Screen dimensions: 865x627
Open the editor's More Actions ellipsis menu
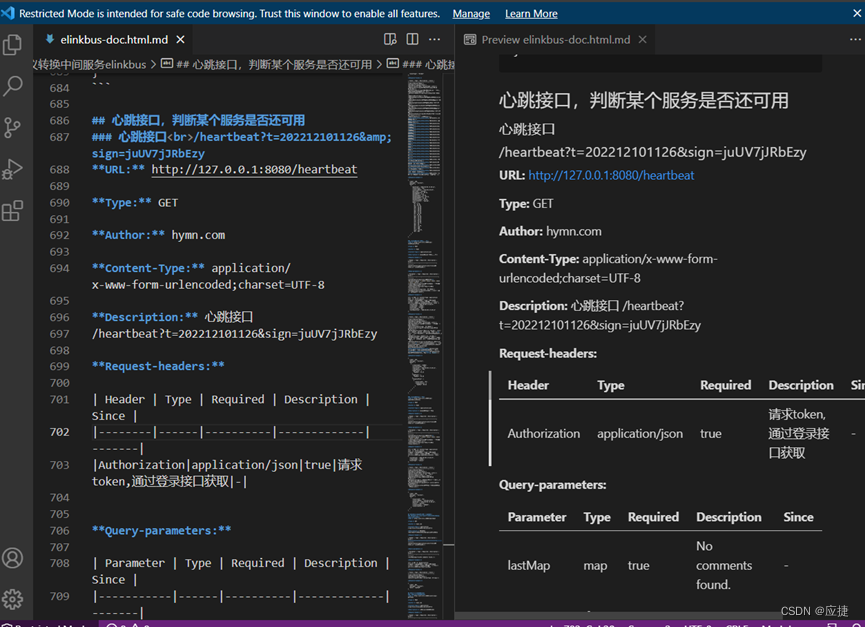435,39
